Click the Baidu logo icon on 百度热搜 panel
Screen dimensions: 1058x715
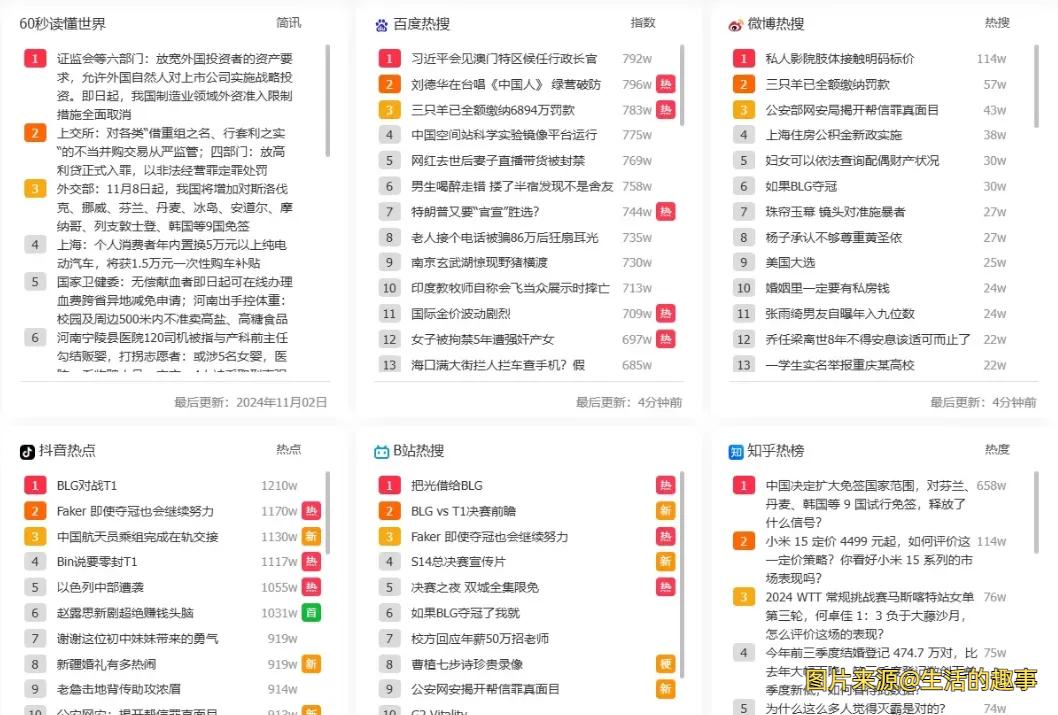click(x=380, y=23)
